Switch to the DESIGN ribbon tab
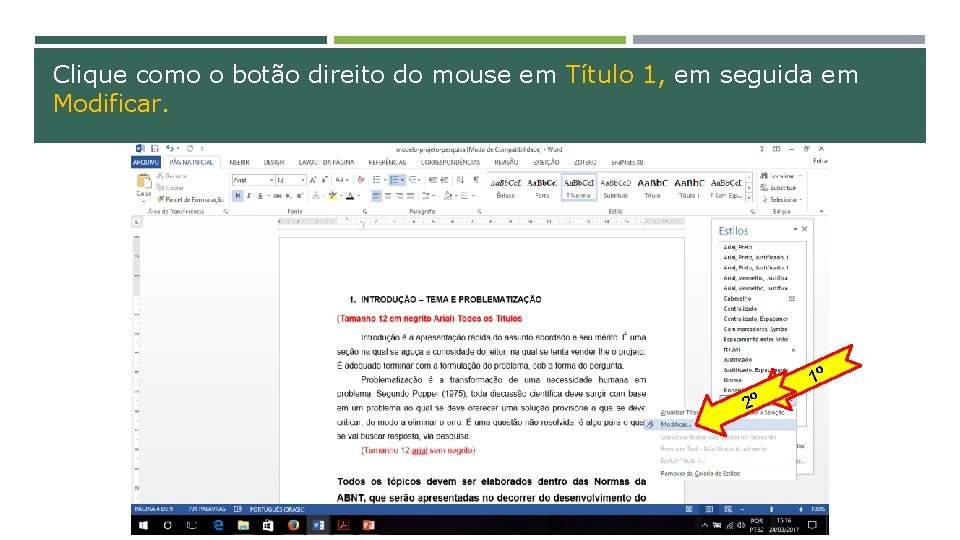This screenshot has width=960, height=540. (274, 162)
